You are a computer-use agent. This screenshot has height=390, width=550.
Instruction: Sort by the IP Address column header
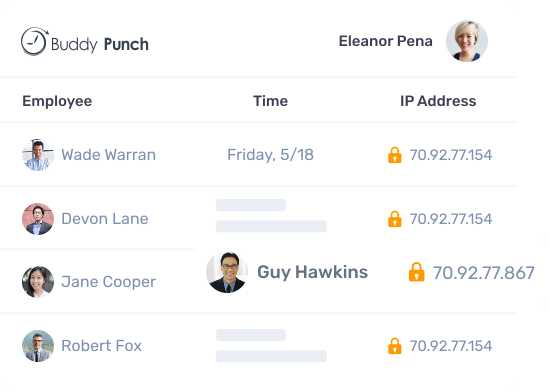(x=438, y=101)
